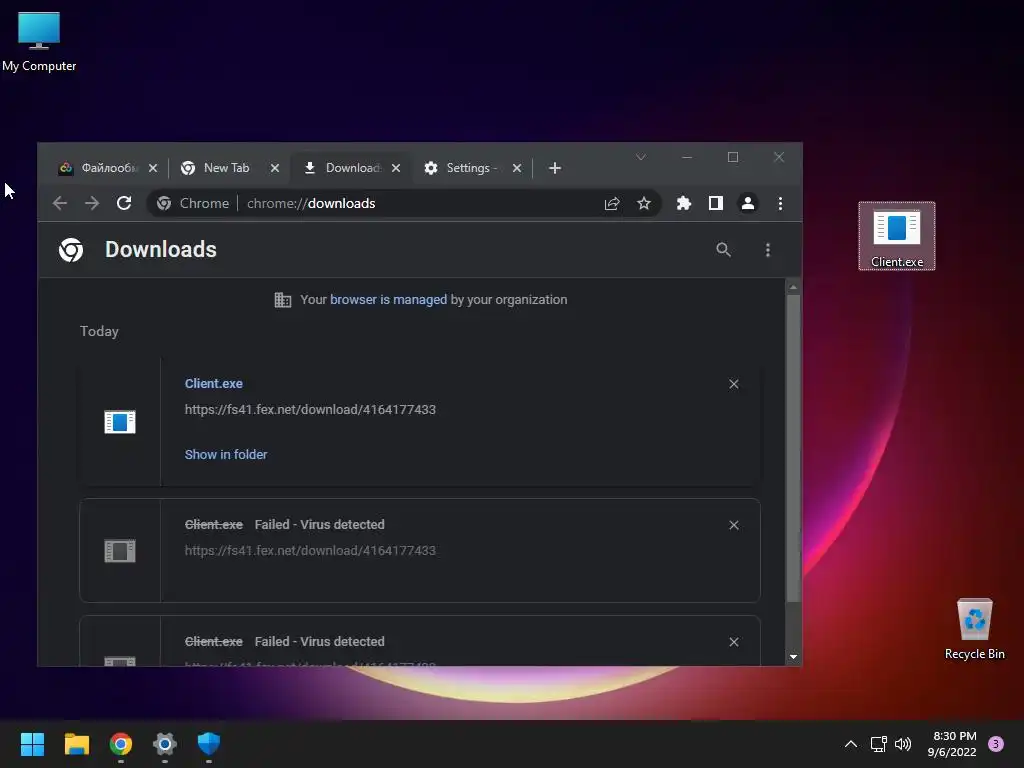1024x768 pixels.
Task: Select the Client.exe desktop icon
Action: (897, 236)
